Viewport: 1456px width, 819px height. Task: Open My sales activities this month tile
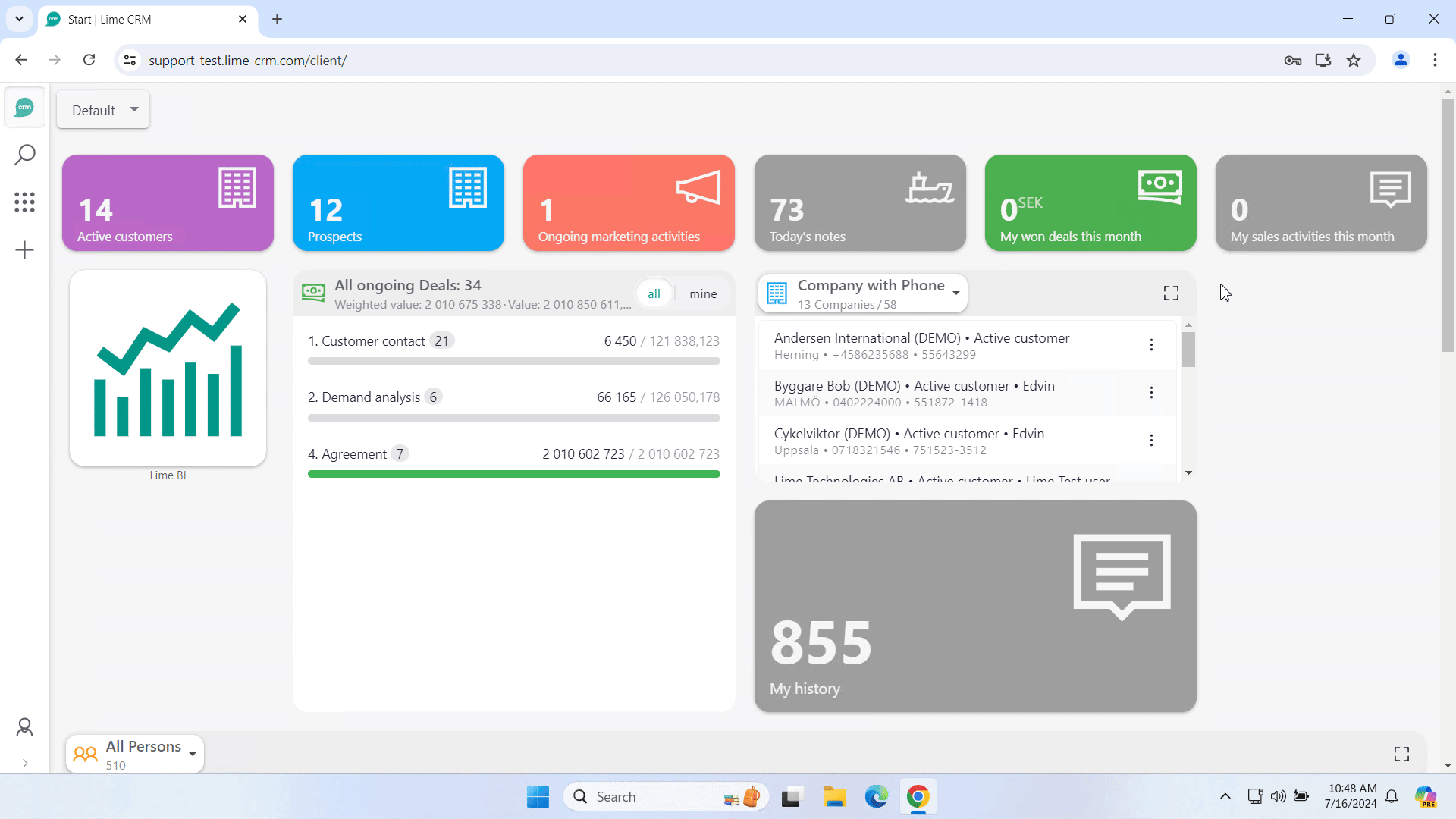point(1321,203)
